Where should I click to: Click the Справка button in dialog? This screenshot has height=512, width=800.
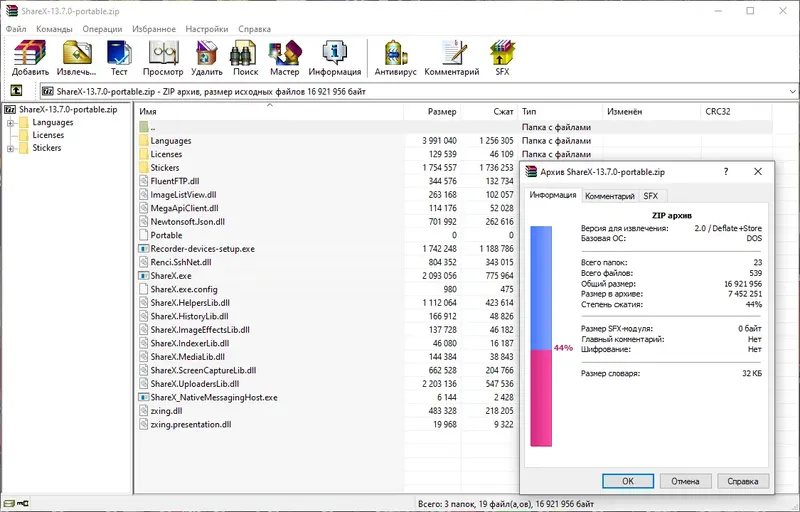743,481
